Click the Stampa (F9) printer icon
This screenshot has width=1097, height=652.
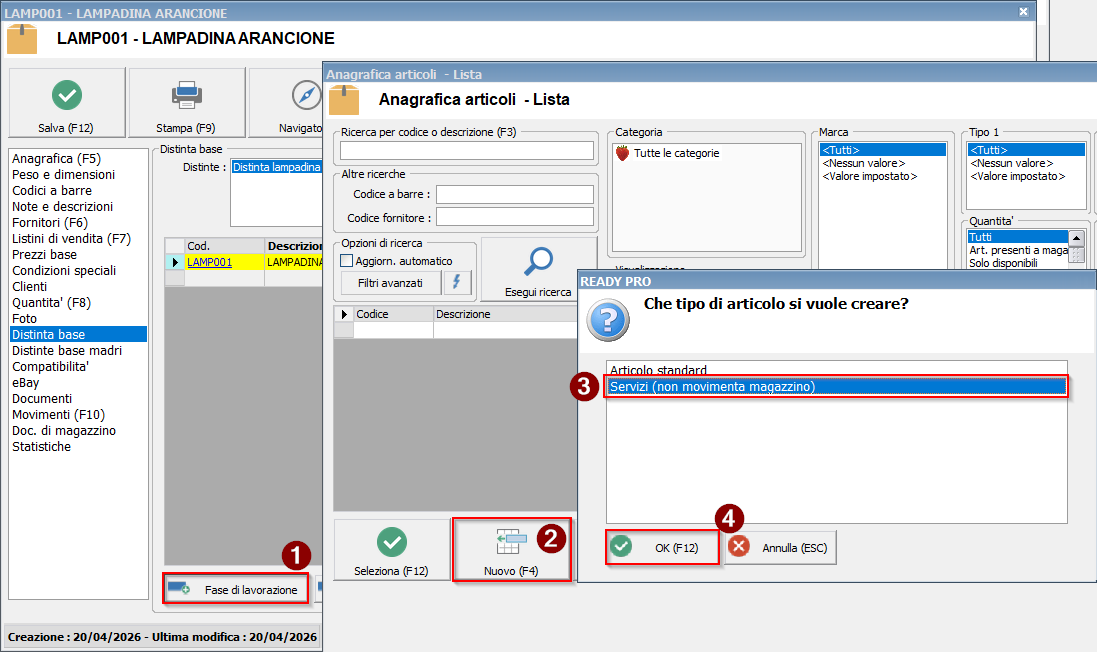tap(186, 95)
